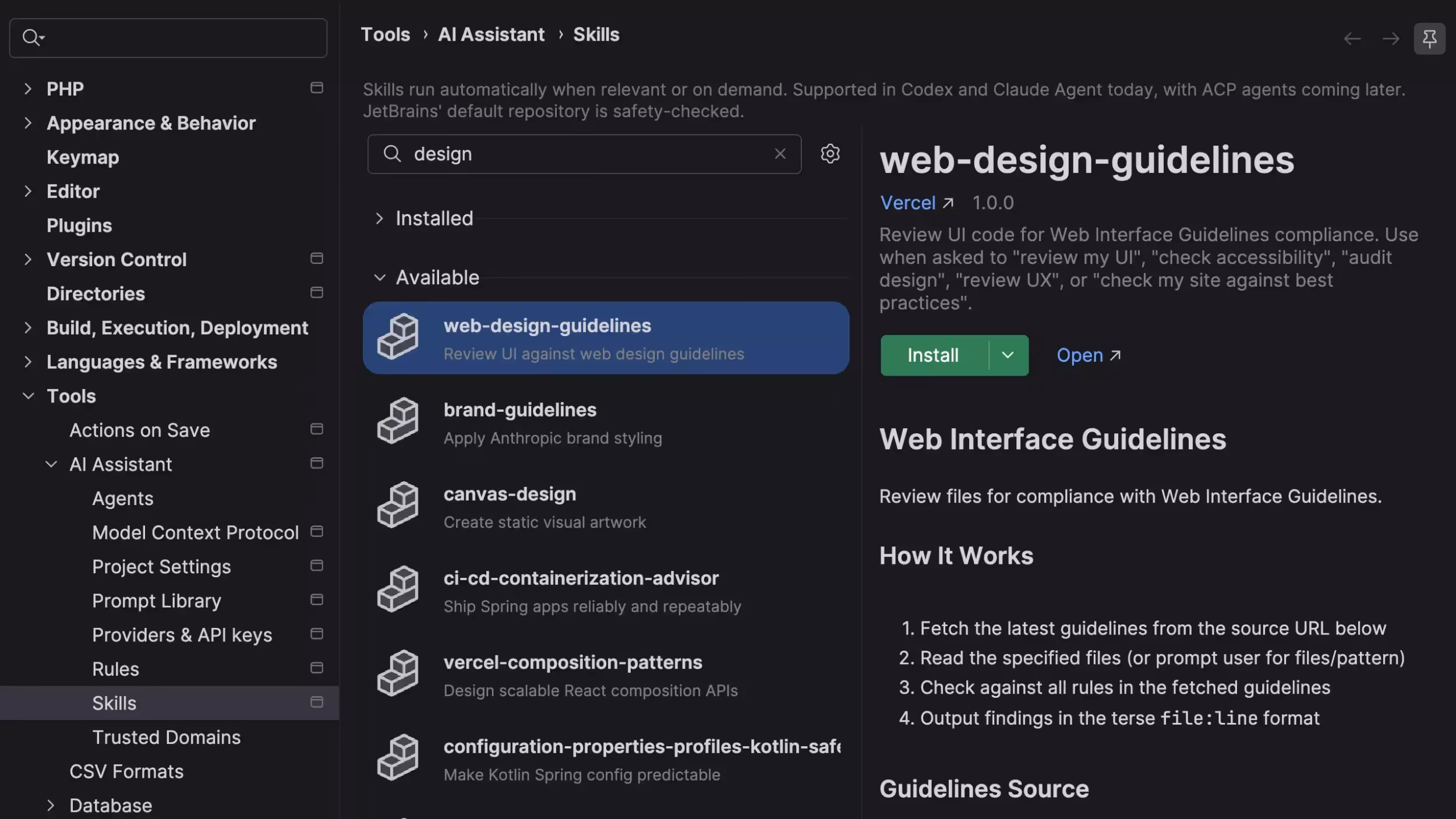The width and height of the screenshot is (1456, 819).
Task: Select the canvas-design skill
Action: tap(606, 506)
